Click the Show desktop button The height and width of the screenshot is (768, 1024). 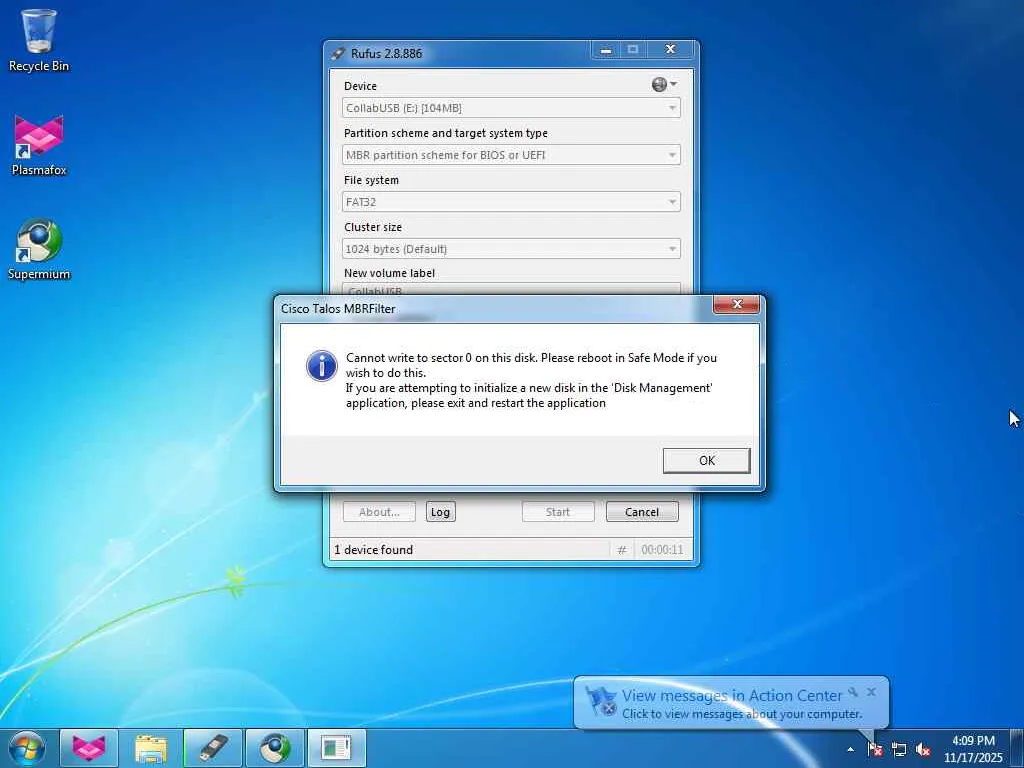[1017, 748]
